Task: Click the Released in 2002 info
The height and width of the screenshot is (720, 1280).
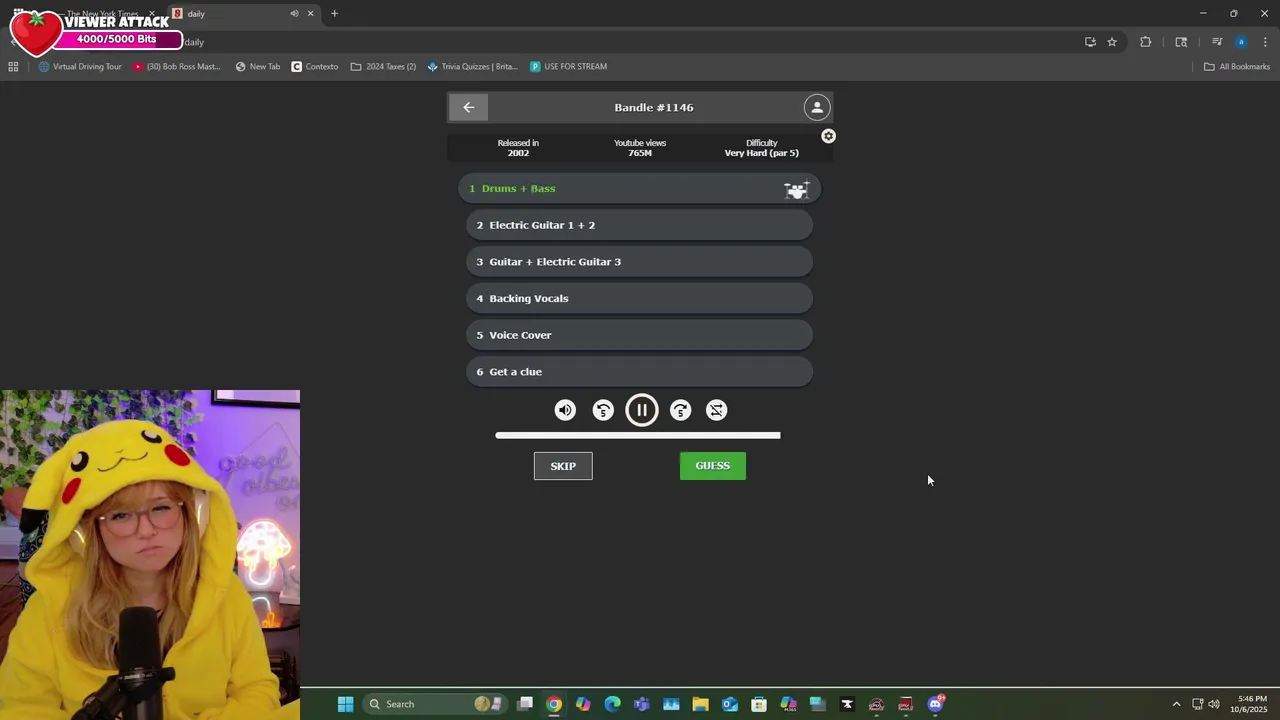Action: 518,148
